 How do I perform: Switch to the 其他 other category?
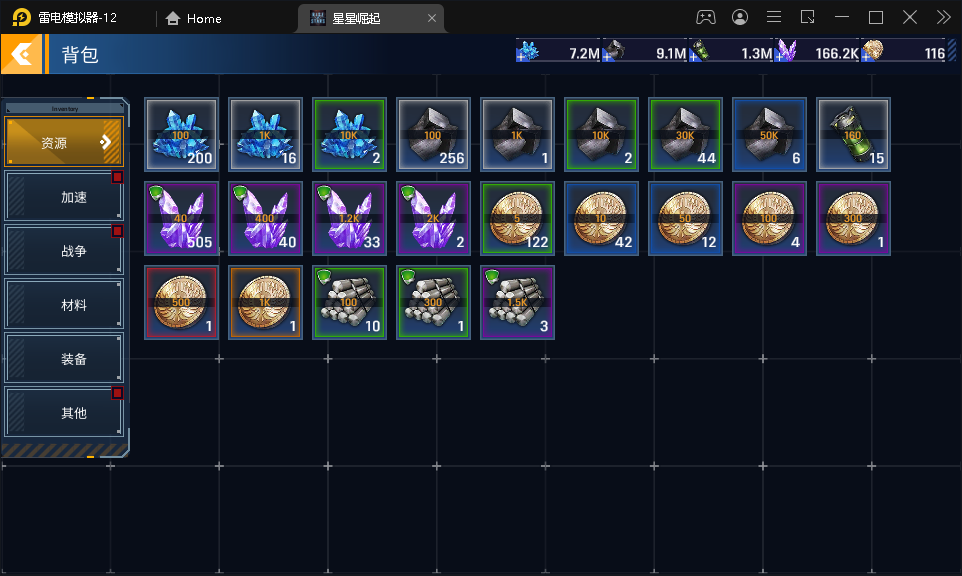click(64, 412)
